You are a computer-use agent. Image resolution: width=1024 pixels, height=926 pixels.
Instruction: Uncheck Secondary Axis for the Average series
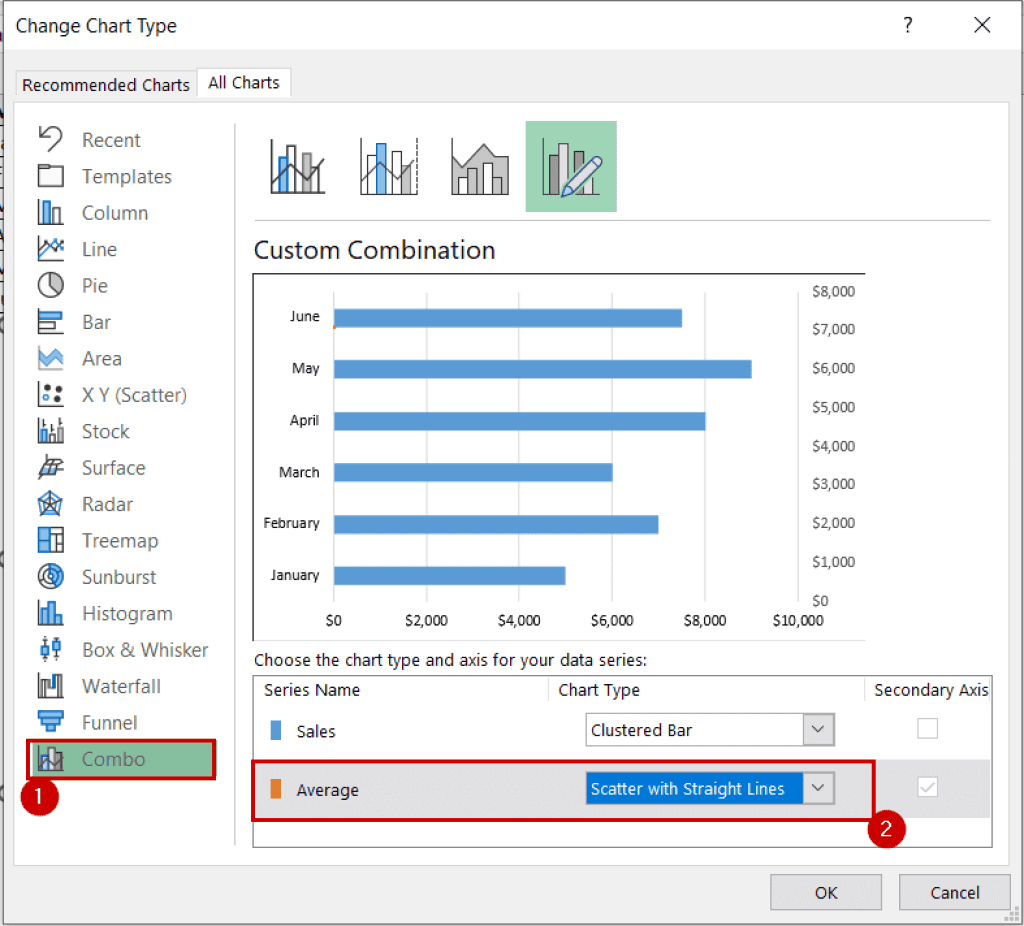coord(927,787)
